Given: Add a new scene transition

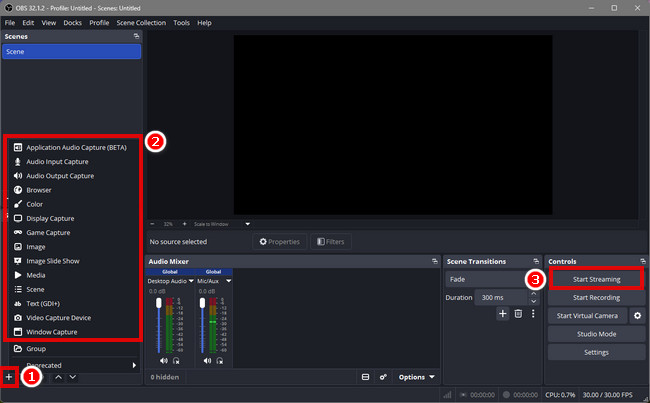Looking at the screenshot, I should [x=502, y=313].
